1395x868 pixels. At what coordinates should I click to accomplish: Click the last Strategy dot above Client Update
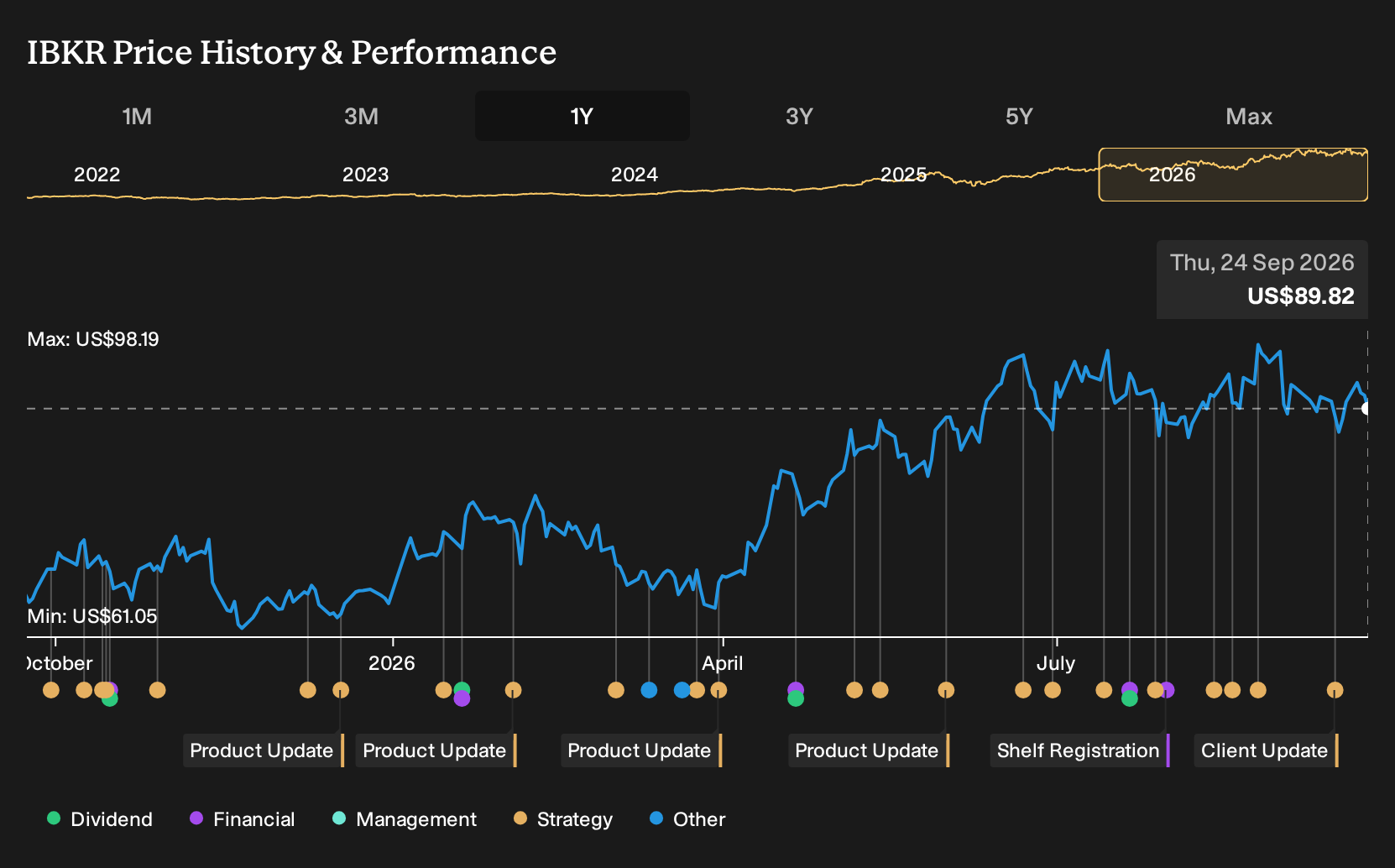click(x=1335, y=690)
